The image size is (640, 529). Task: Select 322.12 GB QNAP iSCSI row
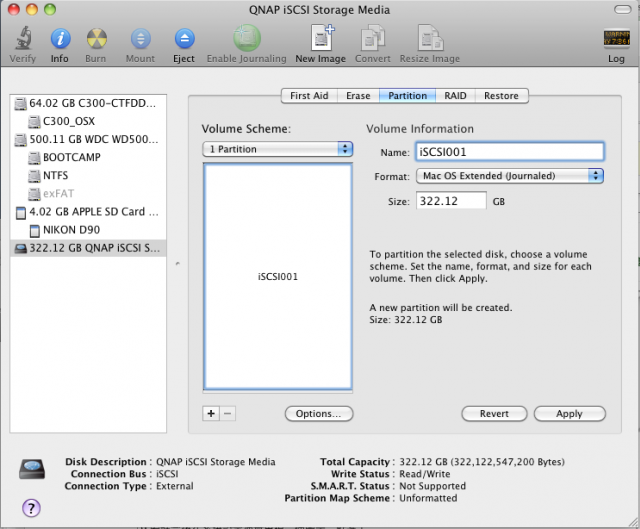[88, 248]
